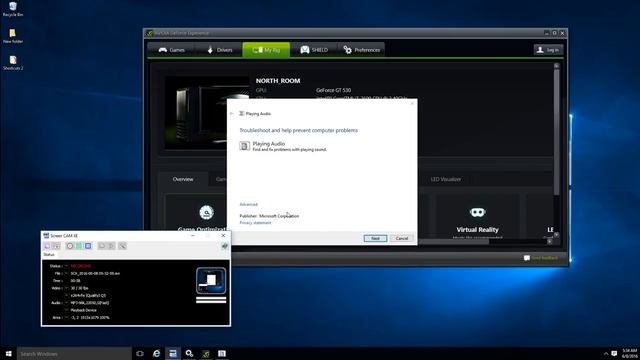Click the grey icon right of the folder in Screen CAM
640x360 pixels.
[111, 246]
